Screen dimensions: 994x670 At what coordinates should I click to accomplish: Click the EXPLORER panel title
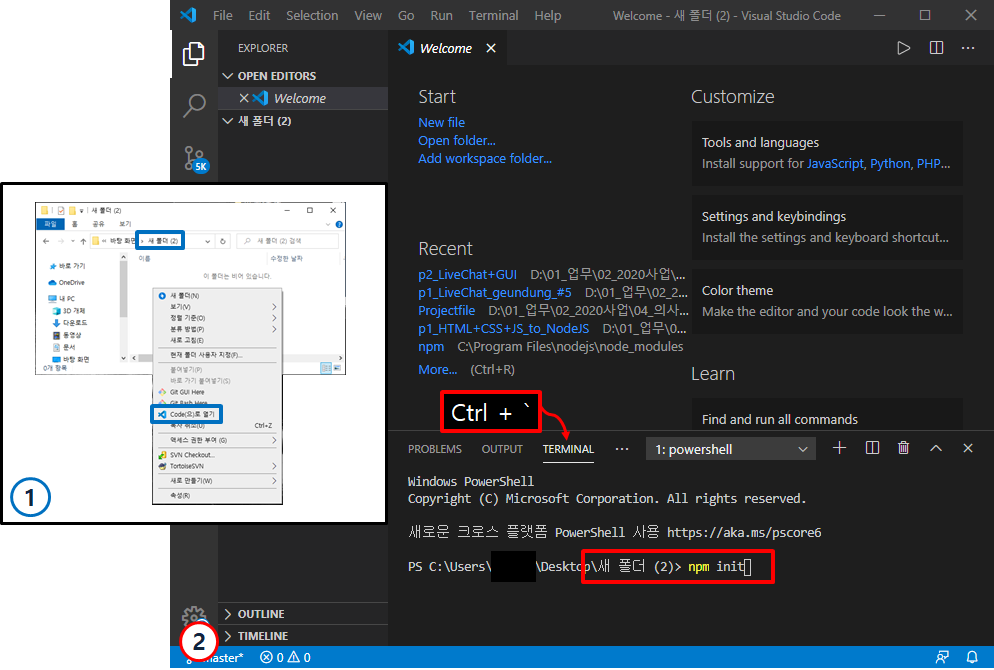(x=263, y=48)
